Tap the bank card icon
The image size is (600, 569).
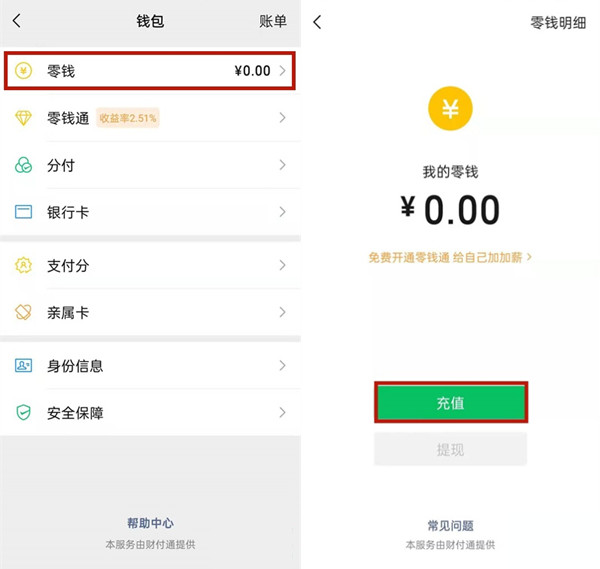(24, 212)
